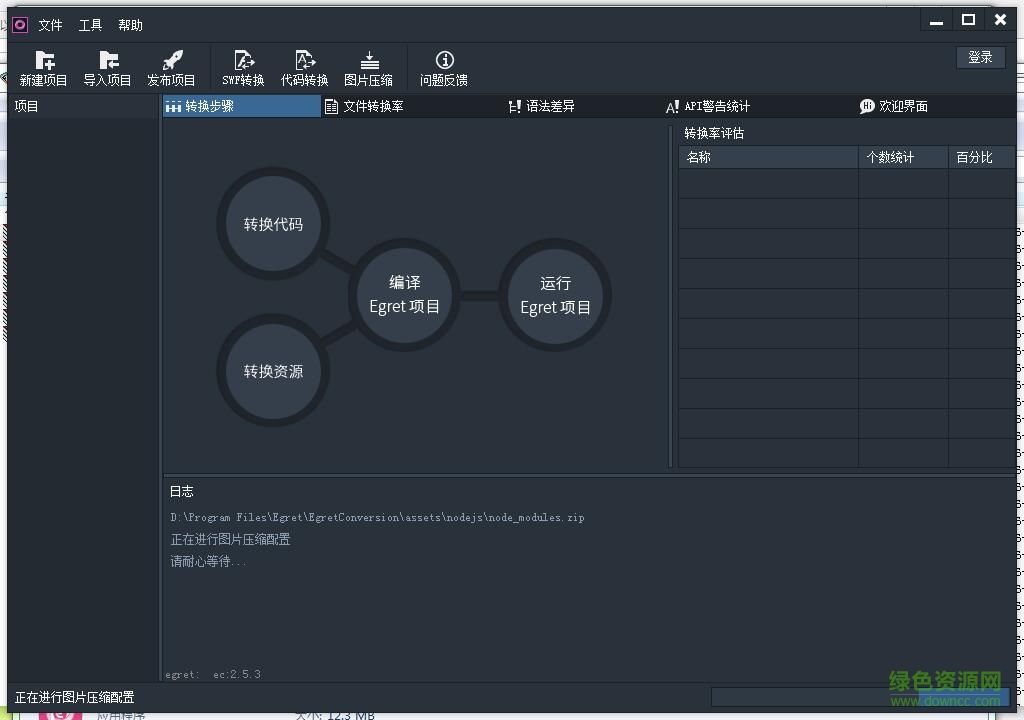The image size is (1024, 720).
Task: Click the 转换代码 step circle
Action: coord(273,224)
